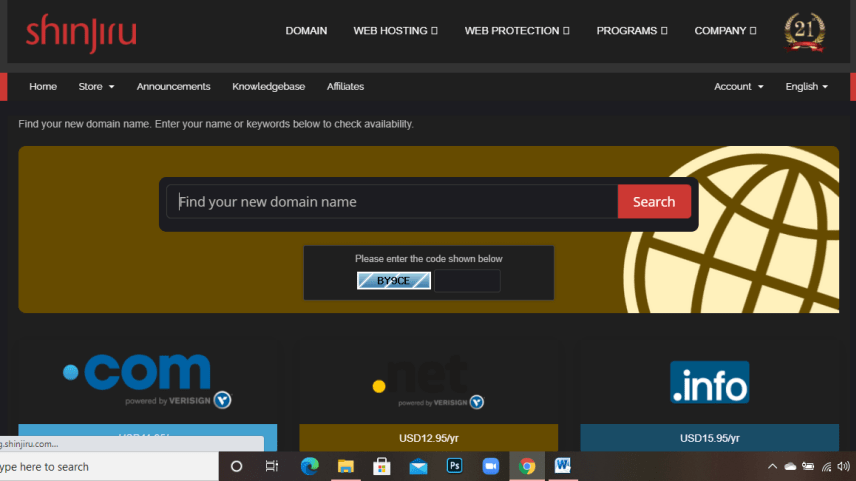
Task: Click the 21 anniversary badge
Action: click(x=804, y=32)
